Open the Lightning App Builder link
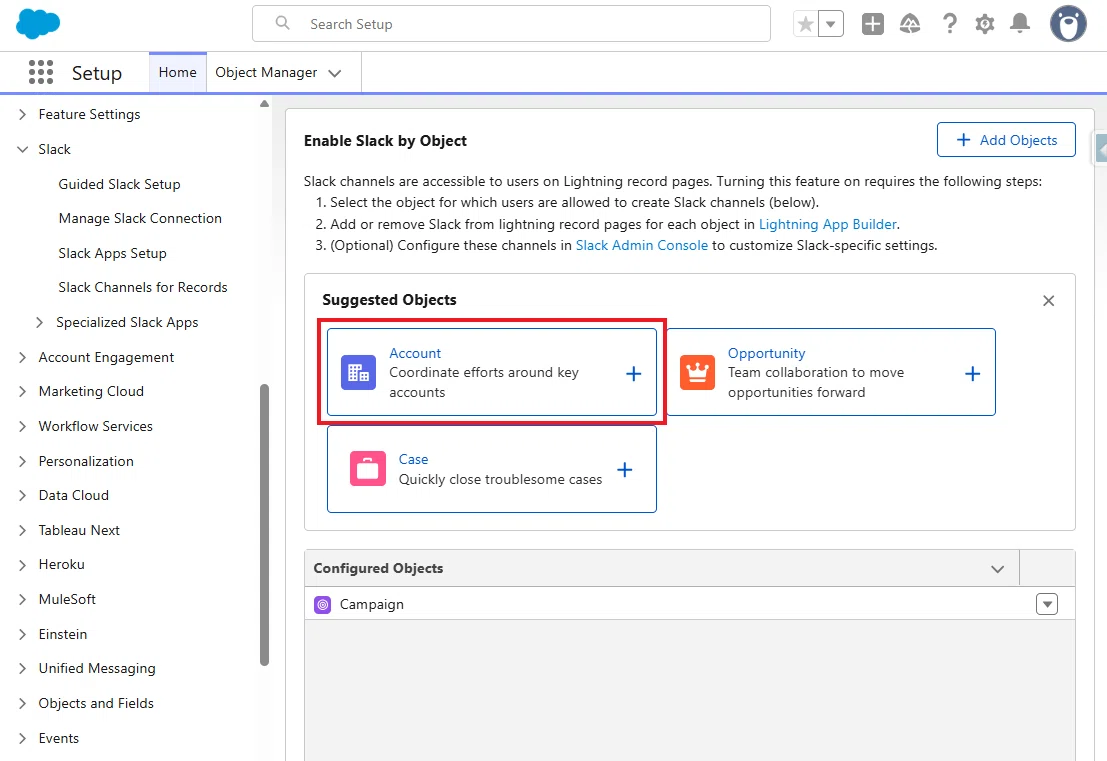The image size is (1107, 761). [827, 224]
